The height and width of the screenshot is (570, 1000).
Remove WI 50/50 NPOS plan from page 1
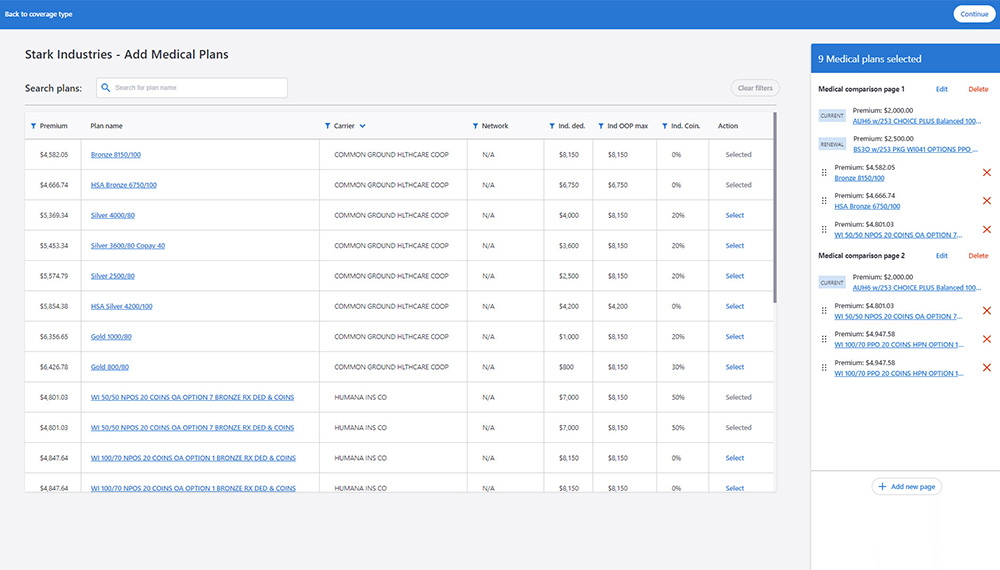pyautogui.click(x=987, y=230)
